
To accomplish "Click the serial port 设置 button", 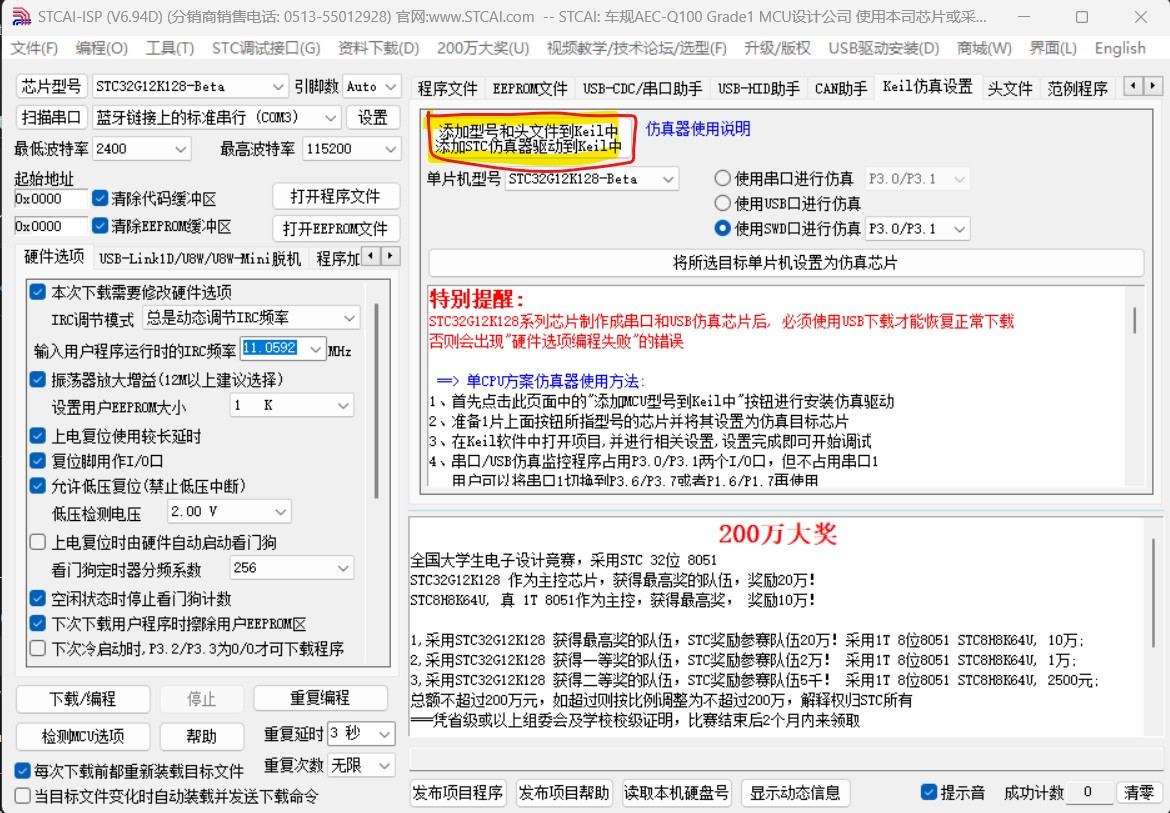I will pyautogui.click(x=372, y=117).
